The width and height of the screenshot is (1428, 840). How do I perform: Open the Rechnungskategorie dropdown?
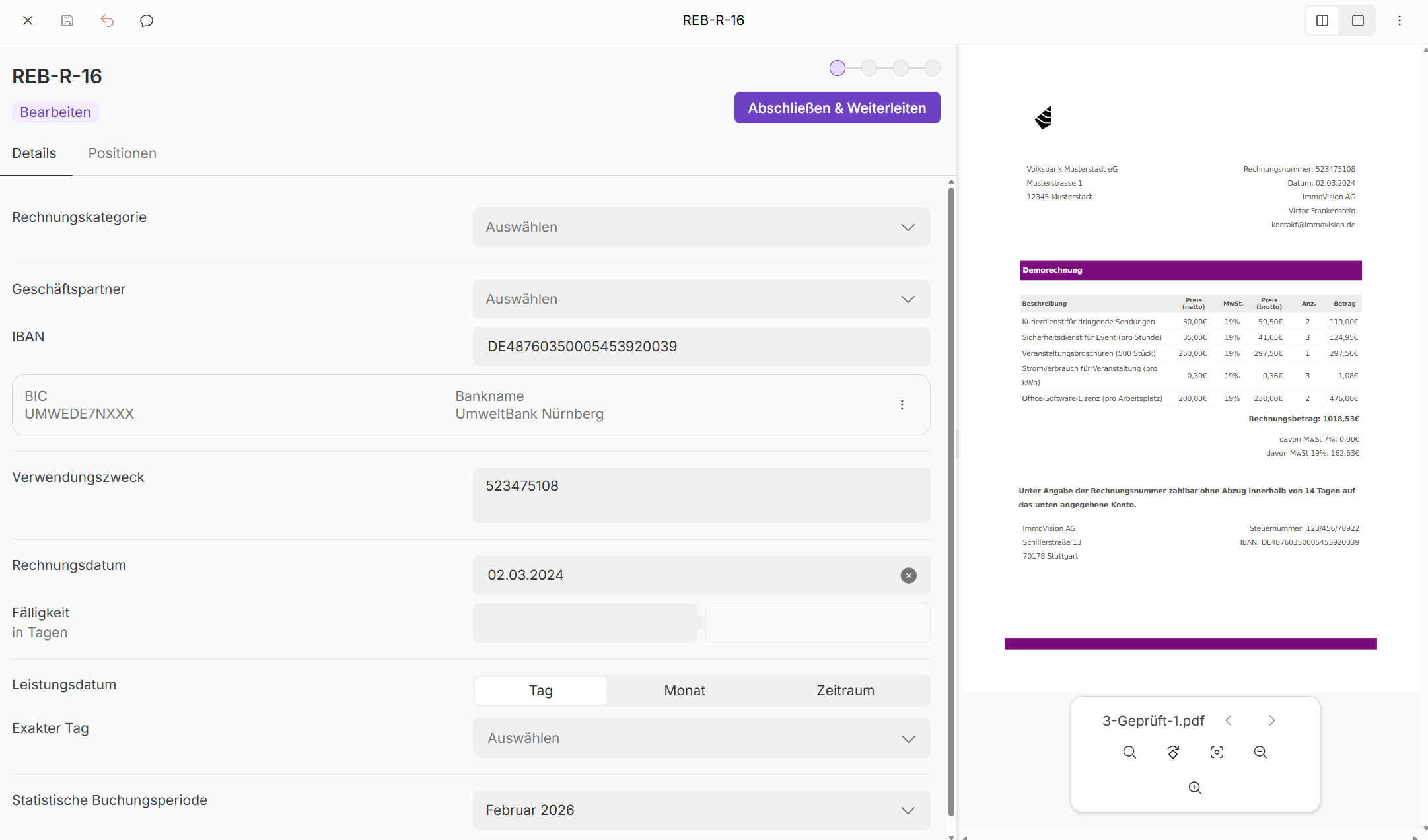[701, 227]
